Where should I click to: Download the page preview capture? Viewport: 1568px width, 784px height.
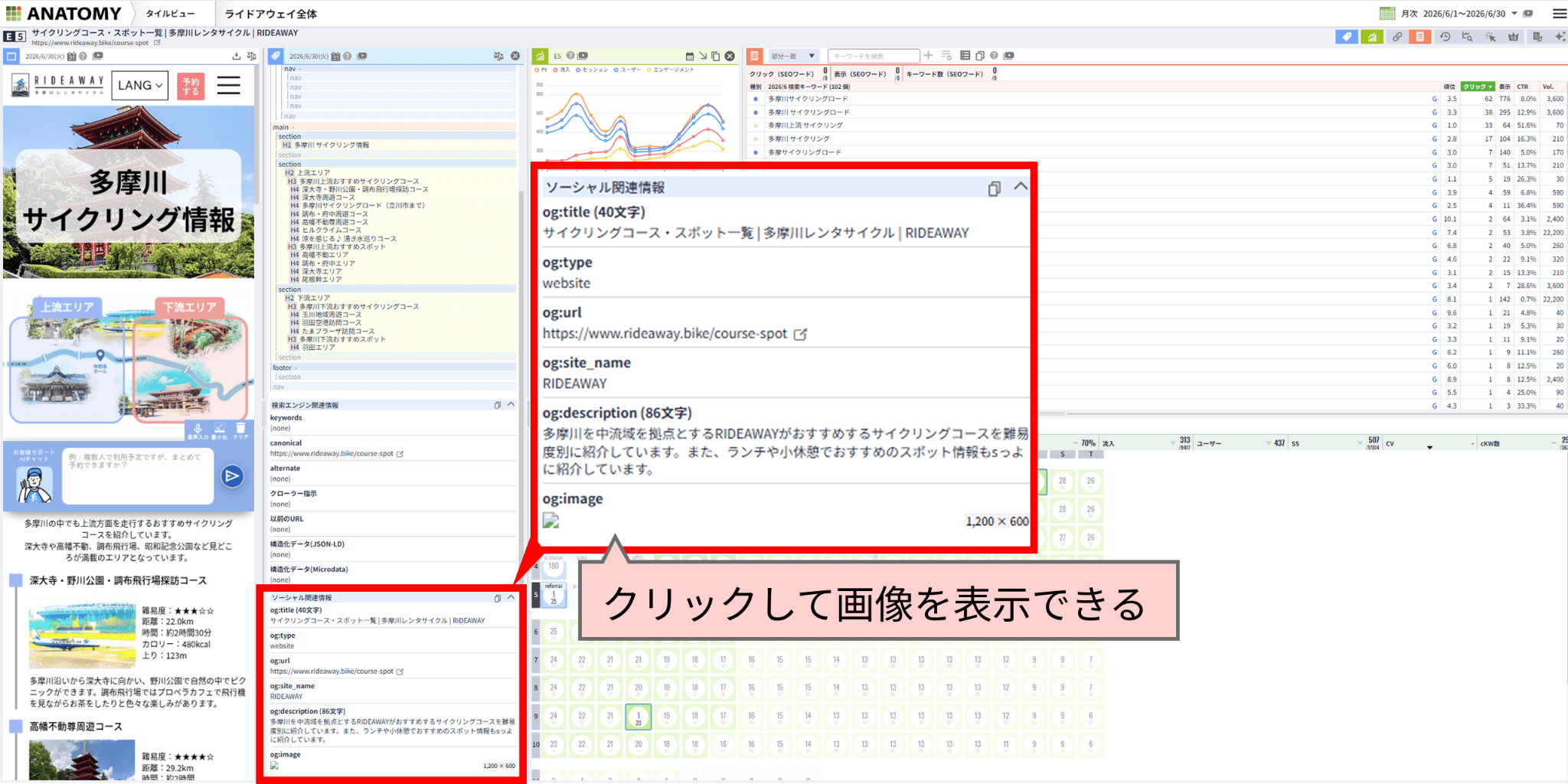point(237,56)
